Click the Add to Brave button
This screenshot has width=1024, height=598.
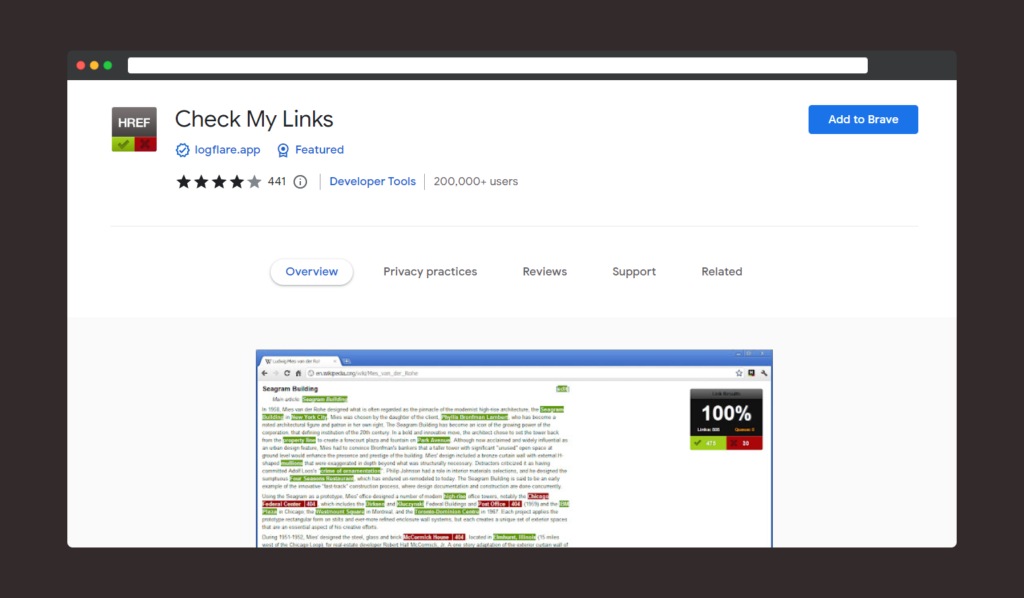pyautogui.click(x=863, y=119)
